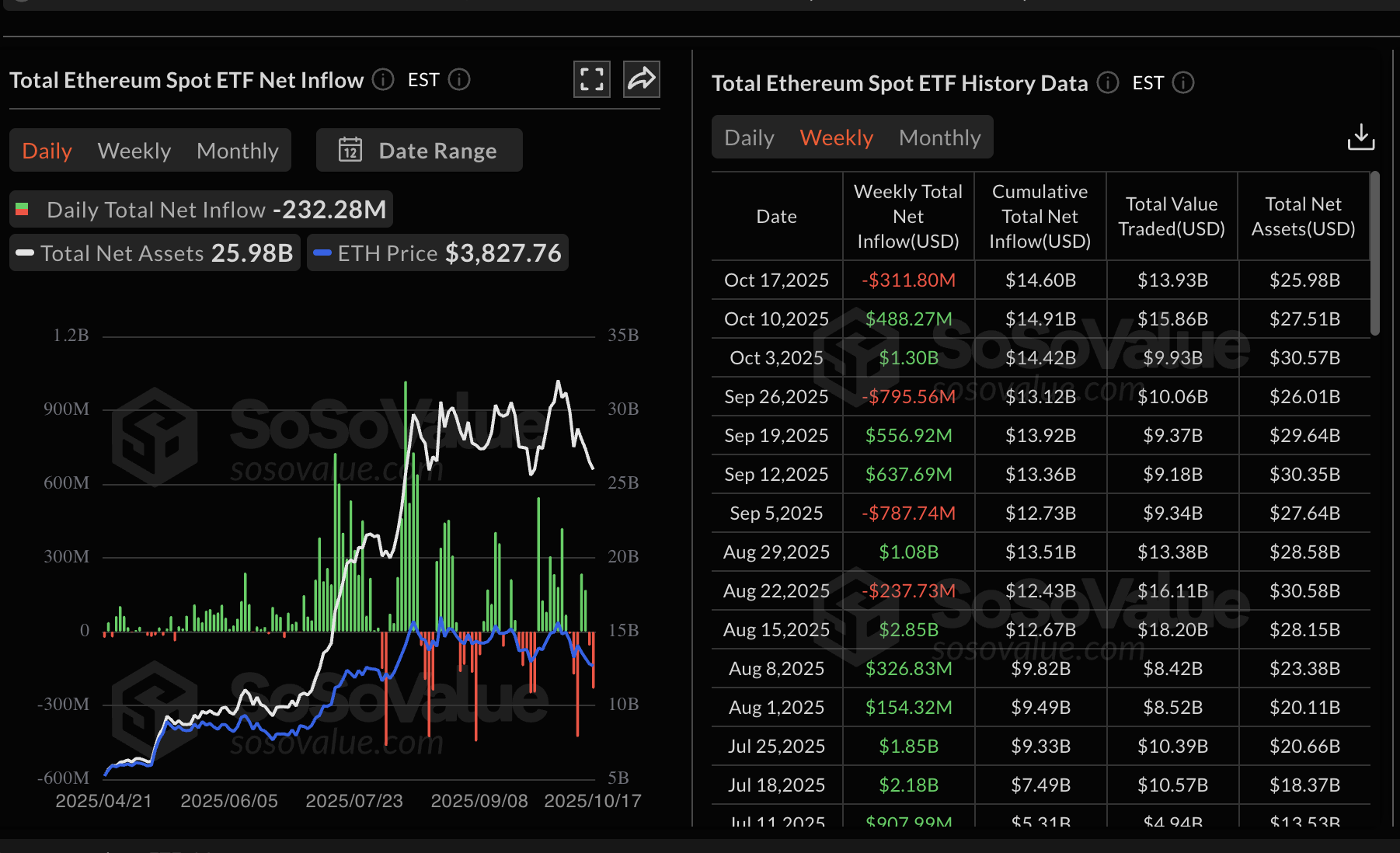The width and height of the screenshot is (1400, 853).
Task: Click info icon next to chart EST
Action: (x=459, y=79)
